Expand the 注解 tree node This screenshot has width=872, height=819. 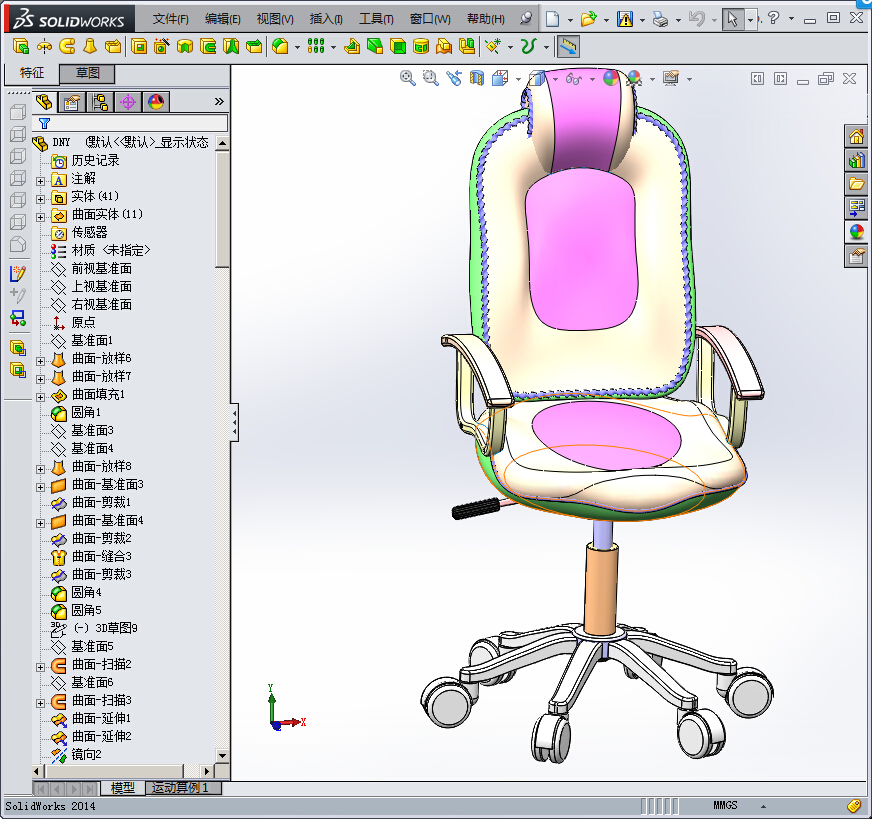pyautogui.click(x=41, y=181)
